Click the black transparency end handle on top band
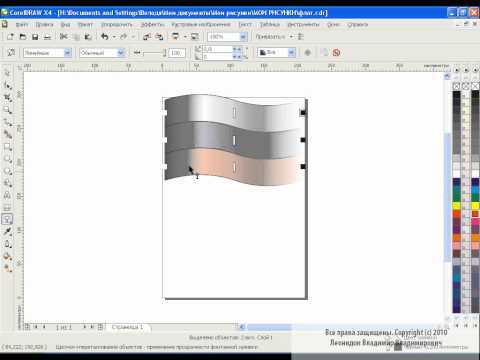Image resolution: width=480 pixels, height=360 pixels. point(303,113)
